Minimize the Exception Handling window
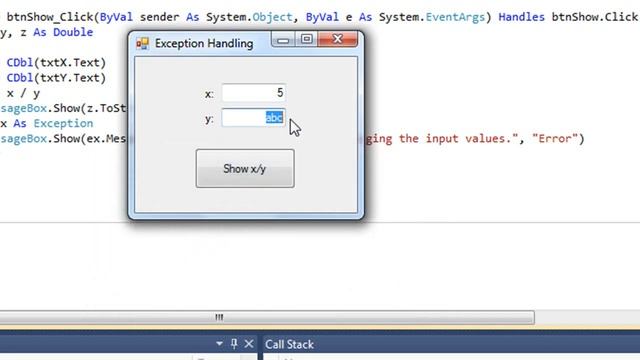640x360 pixels. [x=282, y=40]
